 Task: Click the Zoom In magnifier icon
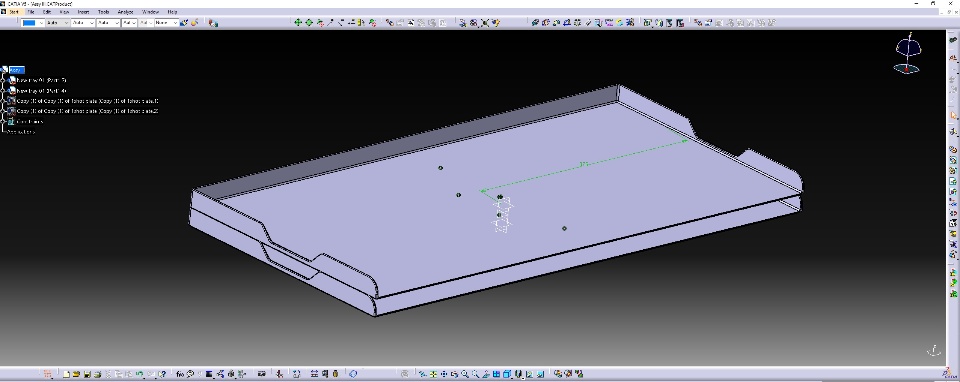pos(465,374)
